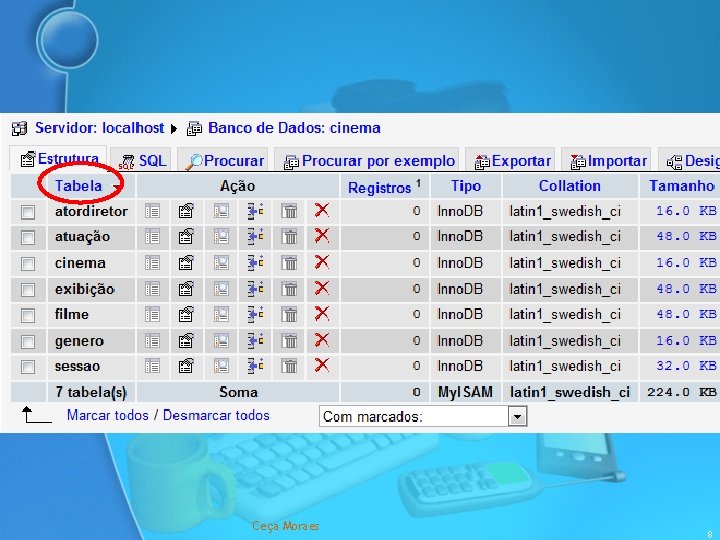This screenshot has width=720, height=540.
Task: Click Servidor: localhost breadcrumb link
Action: tap(100, 128)
